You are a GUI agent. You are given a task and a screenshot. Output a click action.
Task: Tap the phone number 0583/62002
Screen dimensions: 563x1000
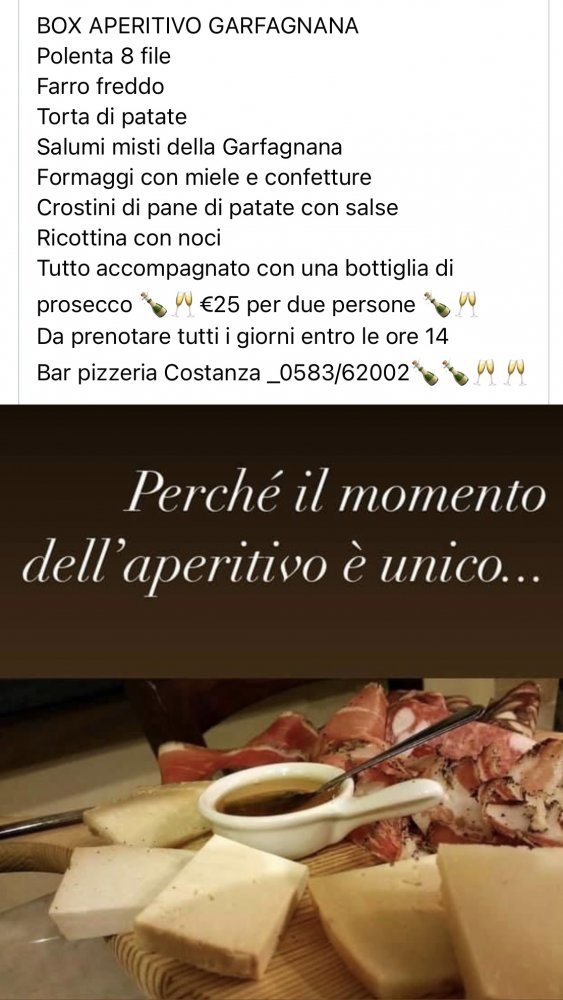pyautogui.click(x=345, y=372)
